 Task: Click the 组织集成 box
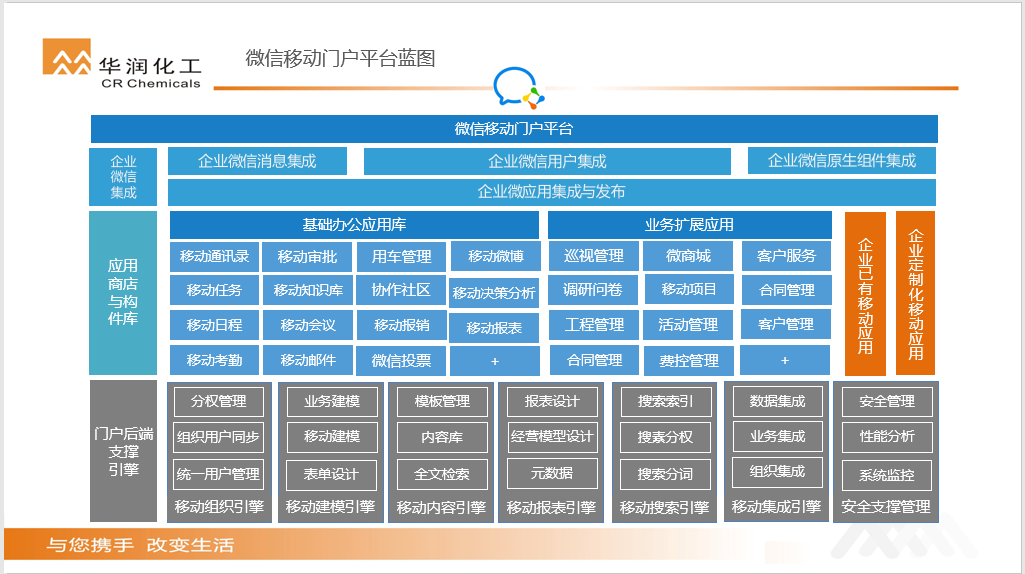tap(777, 472)
